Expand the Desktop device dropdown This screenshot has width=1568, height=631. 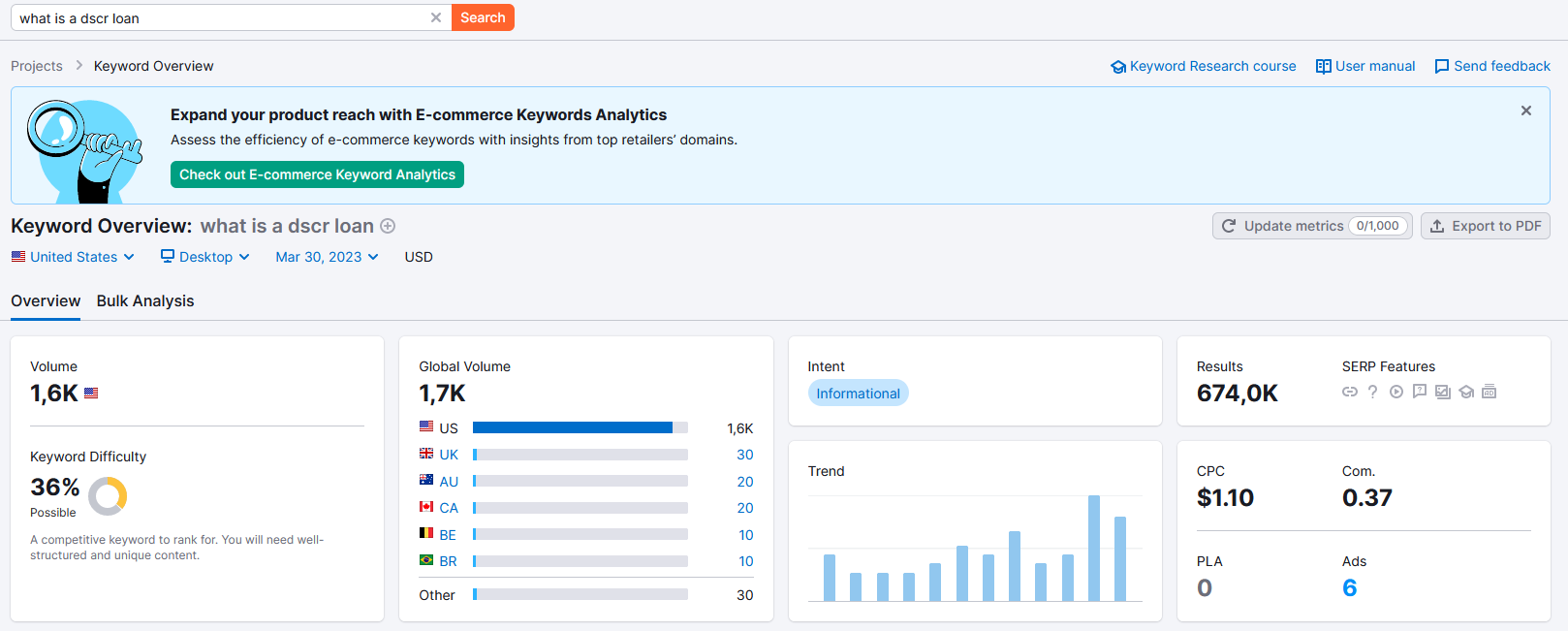coord(205,257)
